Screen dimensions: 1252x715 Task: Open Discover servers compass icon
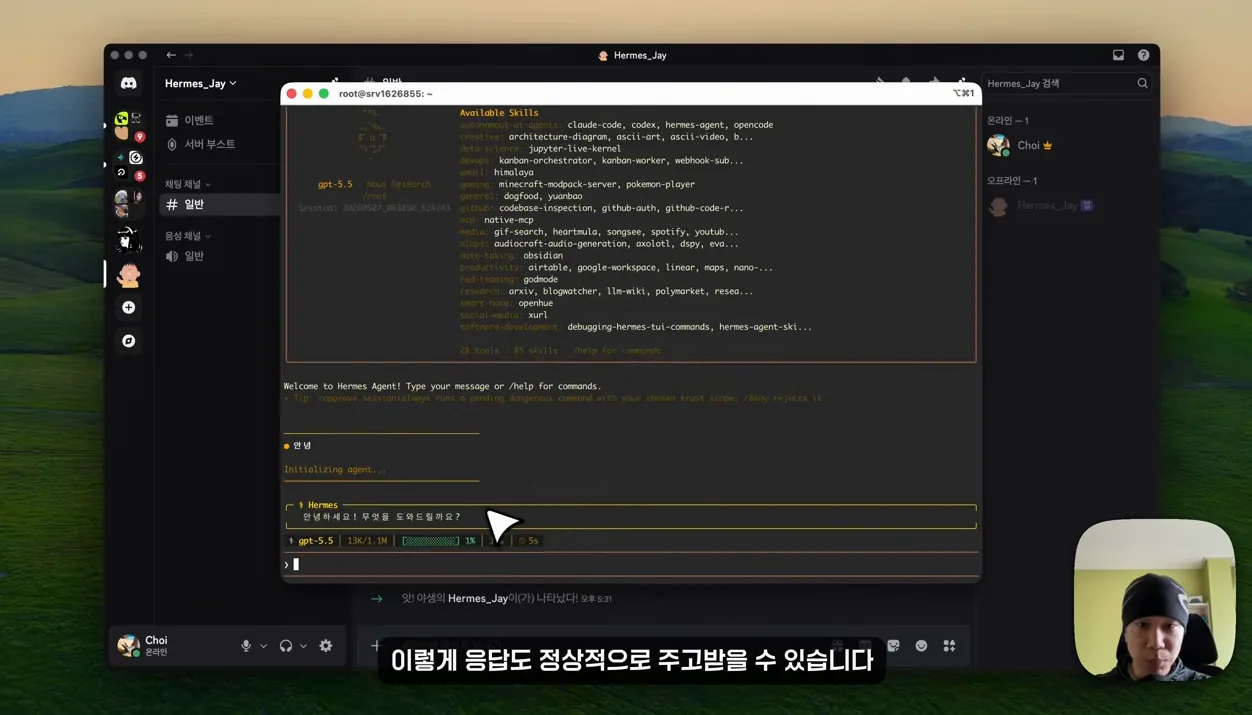(x=128, y=341)
